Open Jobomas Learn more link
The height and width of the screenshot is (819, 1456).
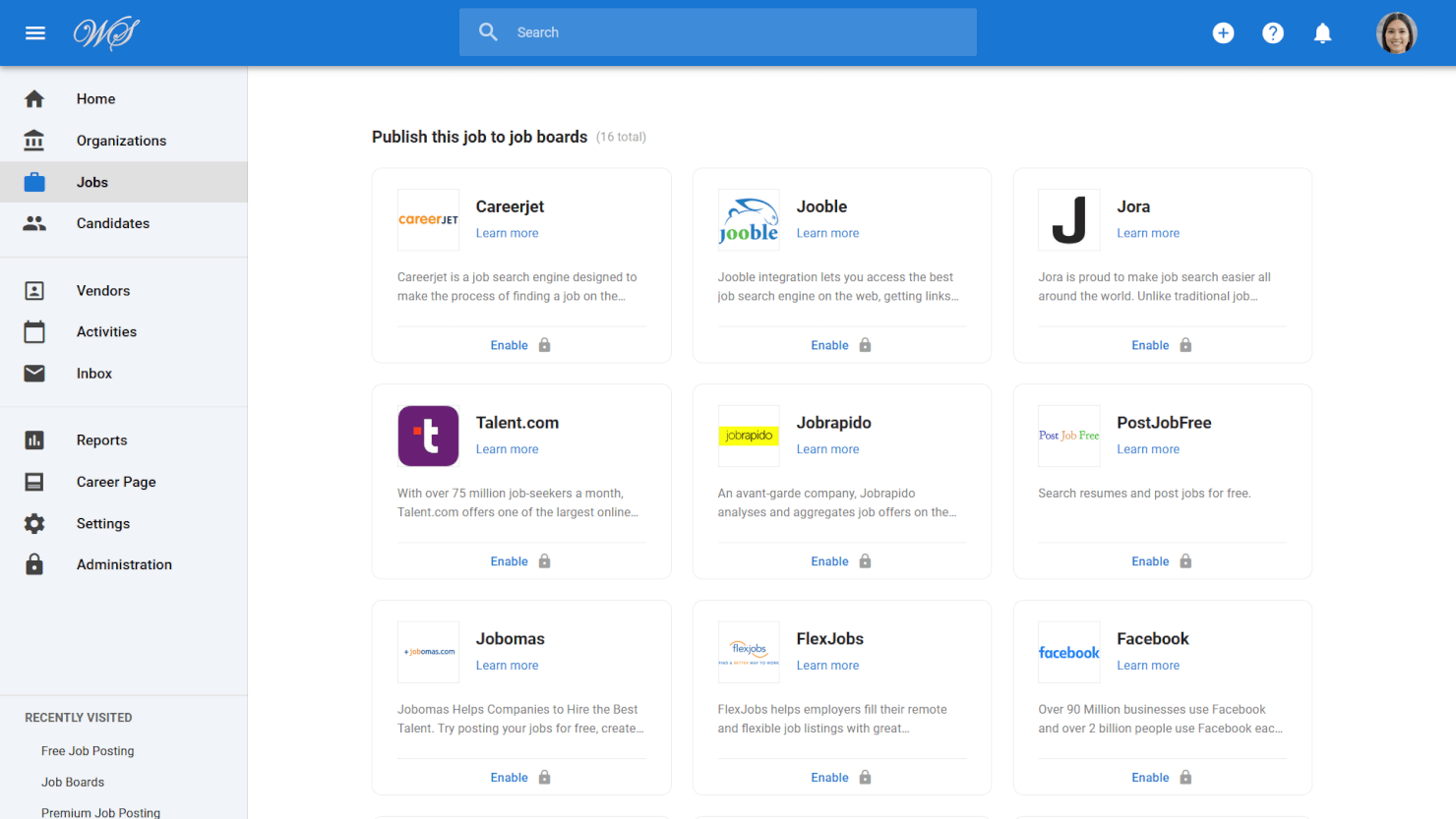tap(508, 666)
